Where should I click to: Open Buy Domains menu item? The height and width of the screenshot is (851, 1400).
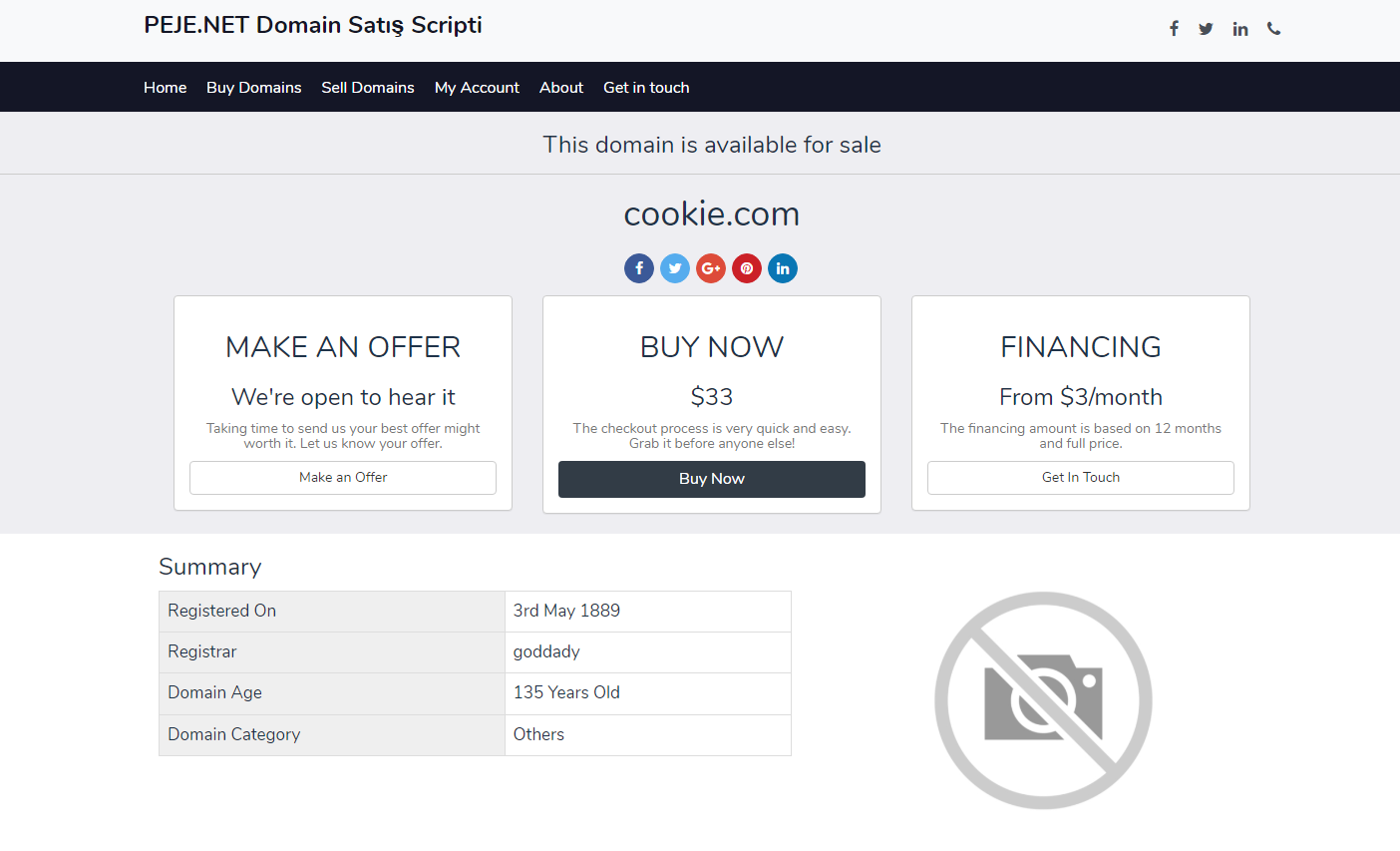253,88
